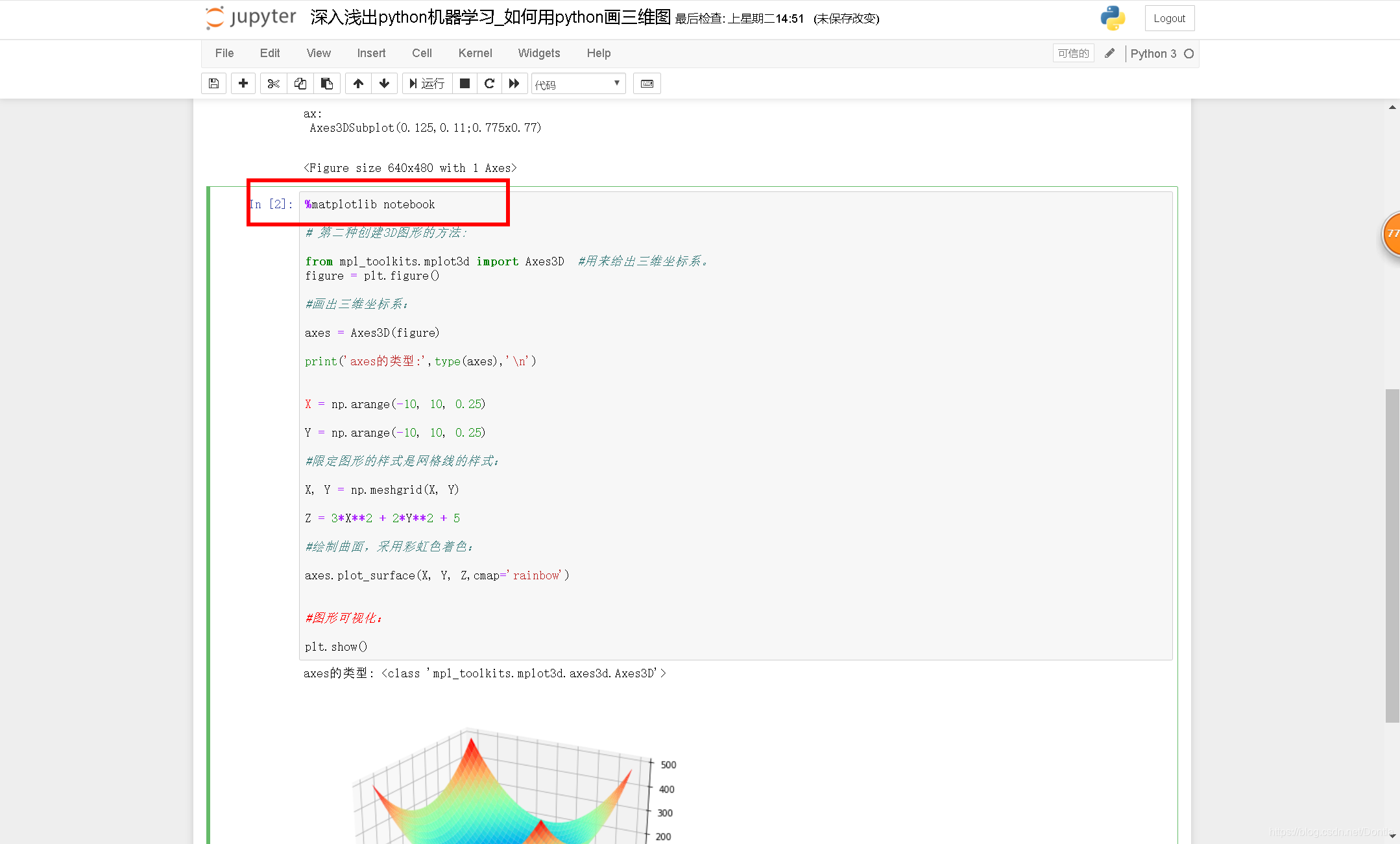Image resolution: width=1400 pixels, height=844 pixels.
Task: Copy the selected cell using copy icon
Action: click(300, 83)
